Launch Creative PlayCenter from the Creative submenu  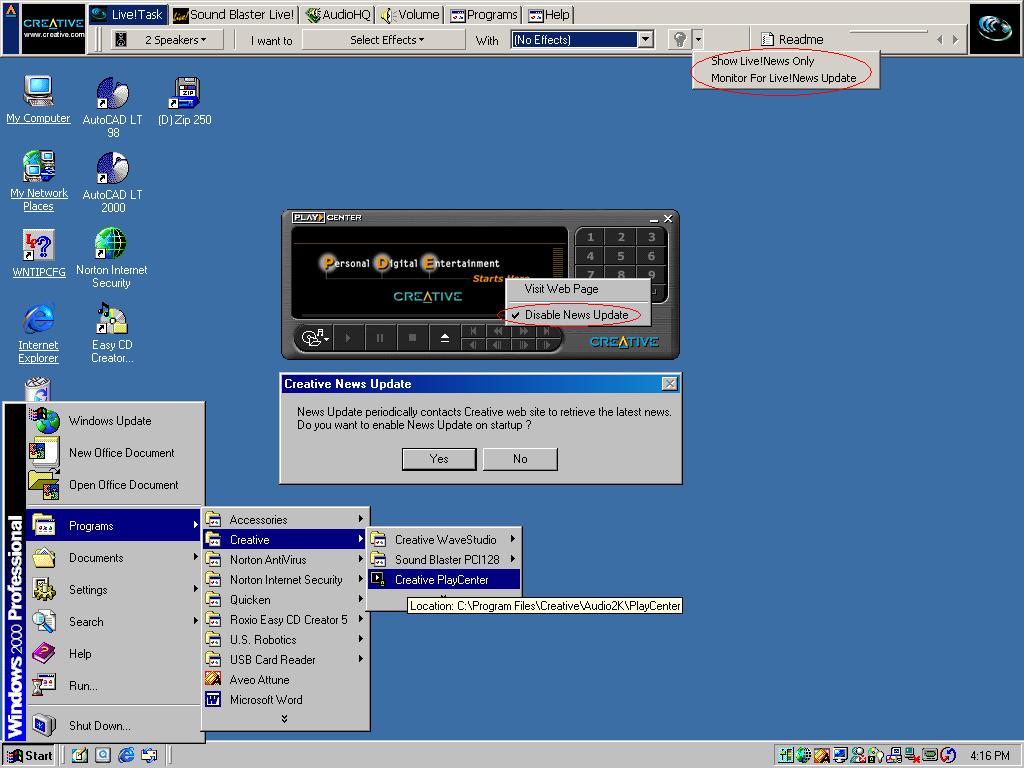pyautogui.click(x=444, y=580)
